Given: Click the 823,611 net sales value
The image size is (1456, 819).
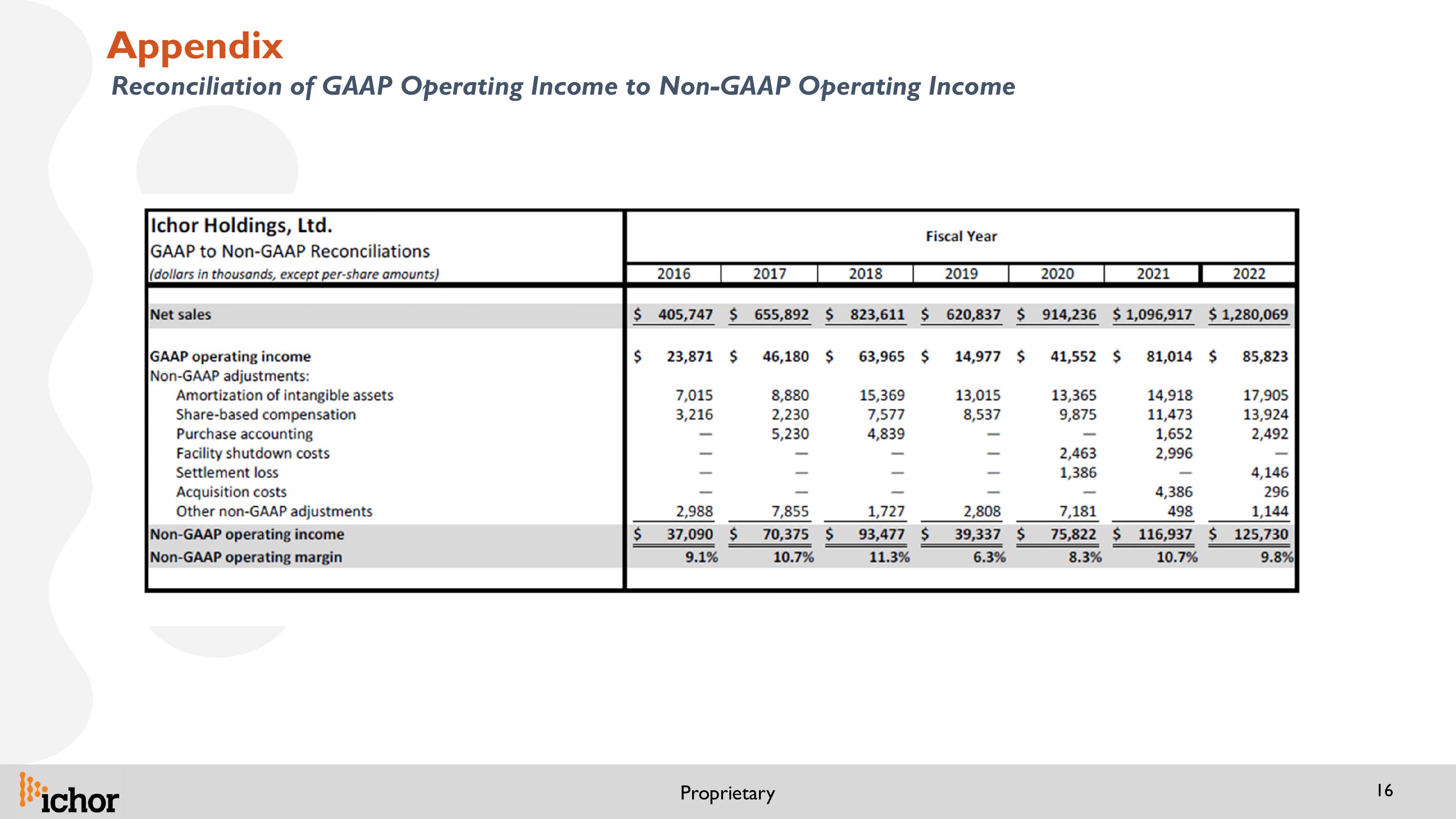Looking at the screenshot, I should pyautogui.click(x=878, y=315).
